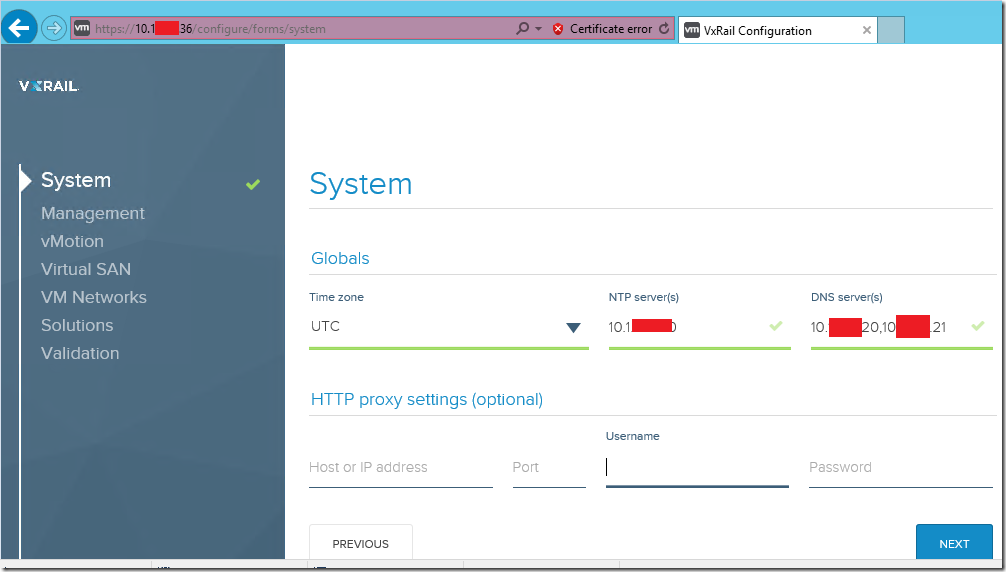The width and height of the screenshot is (1006, 572).
Task: Refresh the page with reload icon
Action: 664,29
